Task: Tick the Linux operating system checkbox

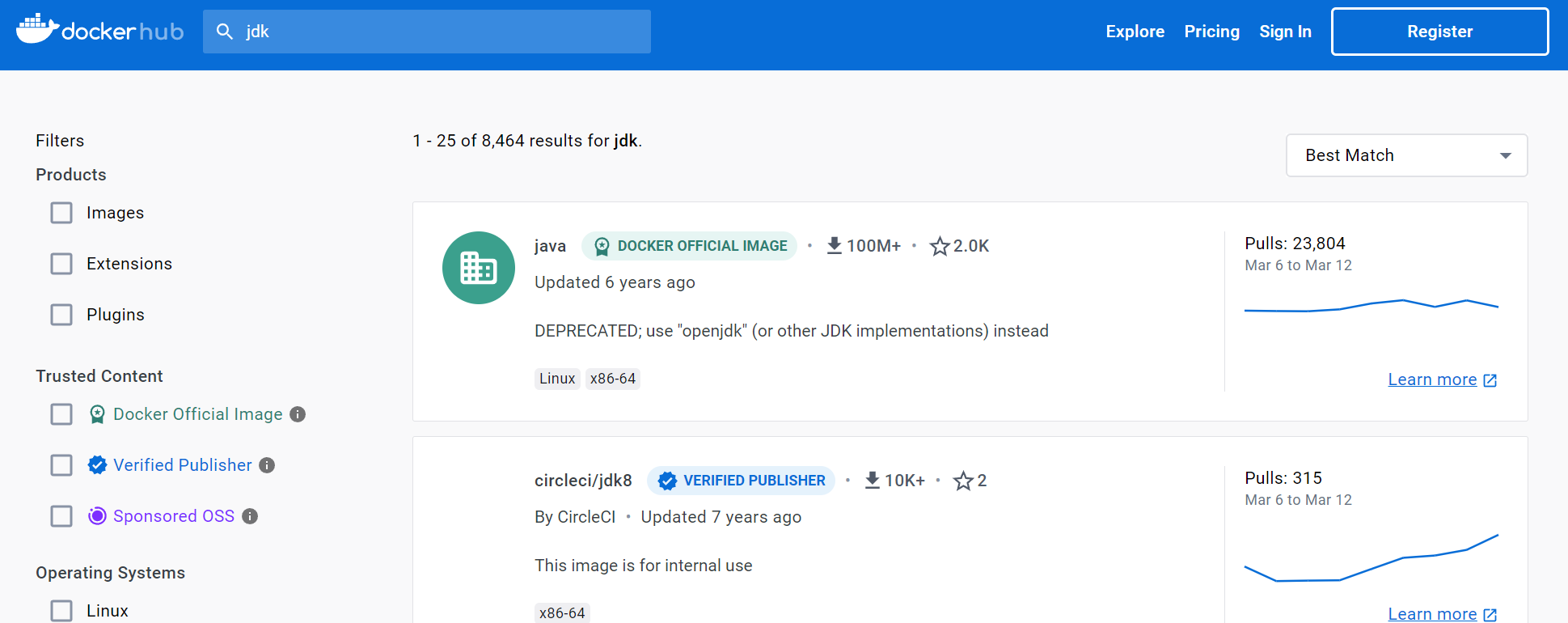Action: [61, 611]
